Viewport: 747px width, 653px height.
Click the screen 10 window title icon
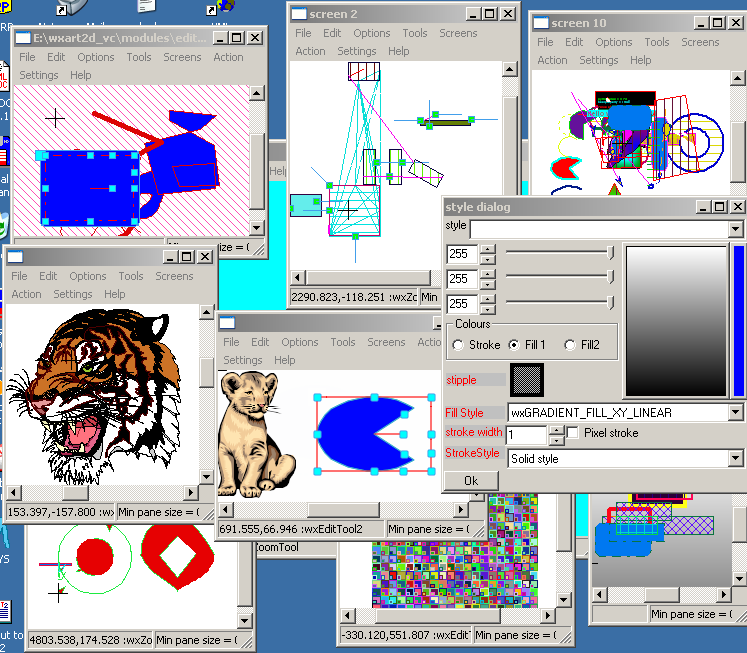click(x=541, y=23)
